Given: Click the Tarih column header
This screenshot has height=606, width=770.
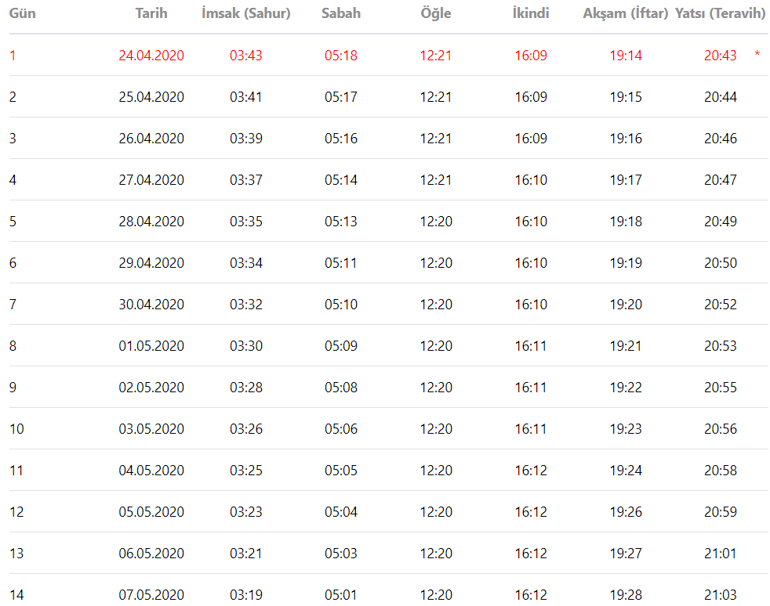Looking at the screenshot, I should point(151,14).
